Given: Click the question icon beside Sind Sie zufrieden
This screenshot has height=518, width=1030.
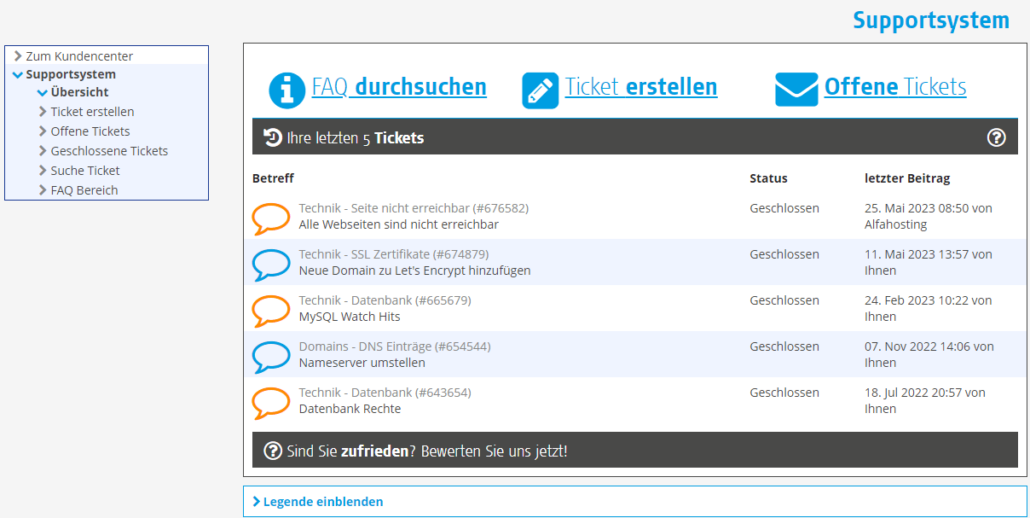Looking at the screenshot, I should pyautogui.click(x=273, y=450).
